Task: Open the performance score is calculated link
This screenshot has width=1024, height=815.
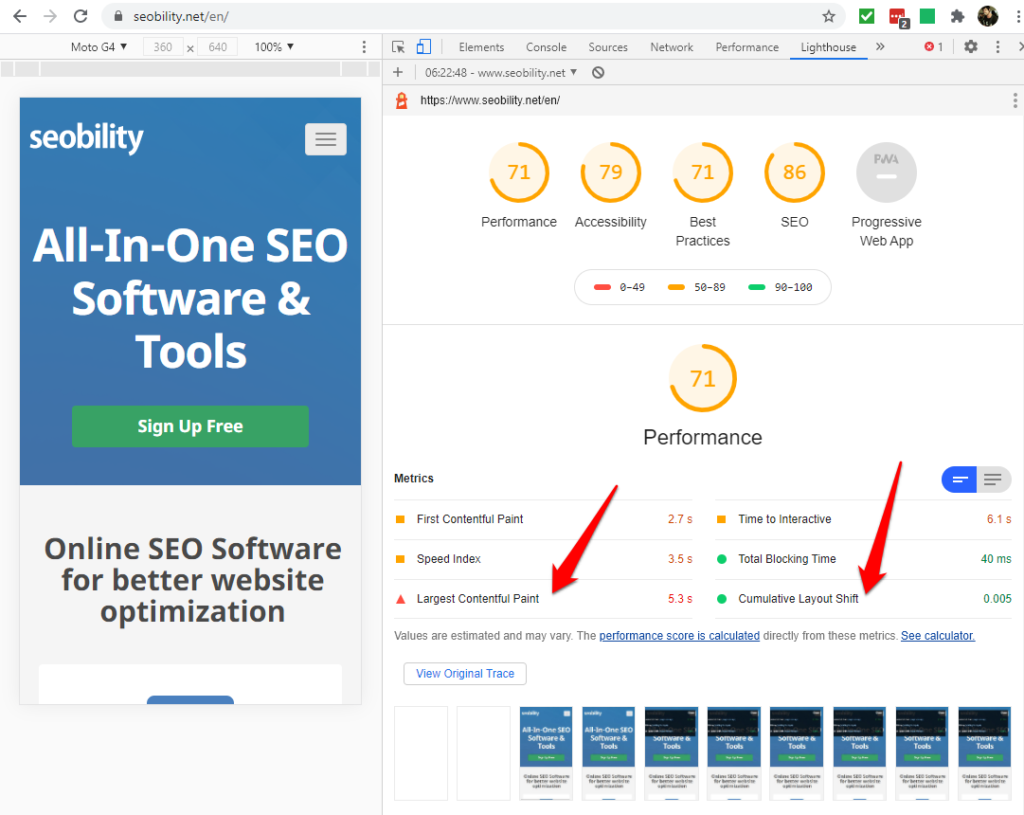Action: tap(679, 635)
